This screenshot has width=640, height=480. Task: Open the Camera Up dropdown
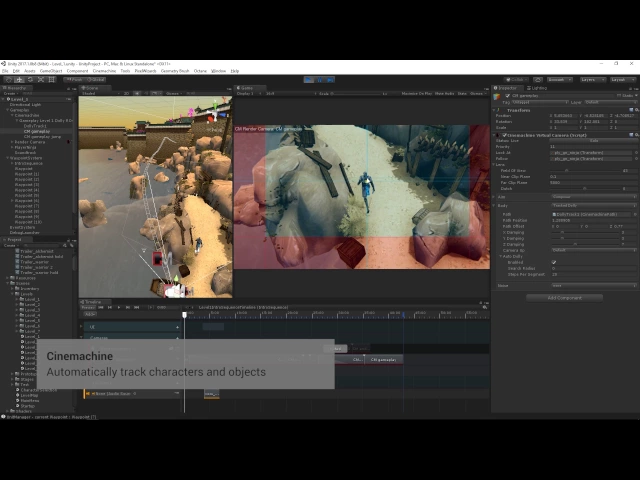pos(594,250)
